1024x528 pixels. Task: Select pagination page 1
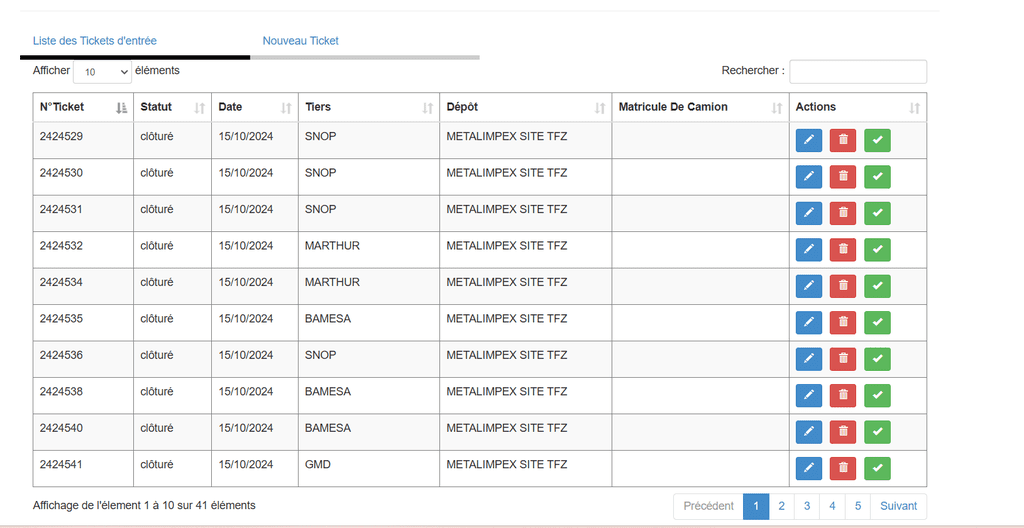[x=756, y=506]
